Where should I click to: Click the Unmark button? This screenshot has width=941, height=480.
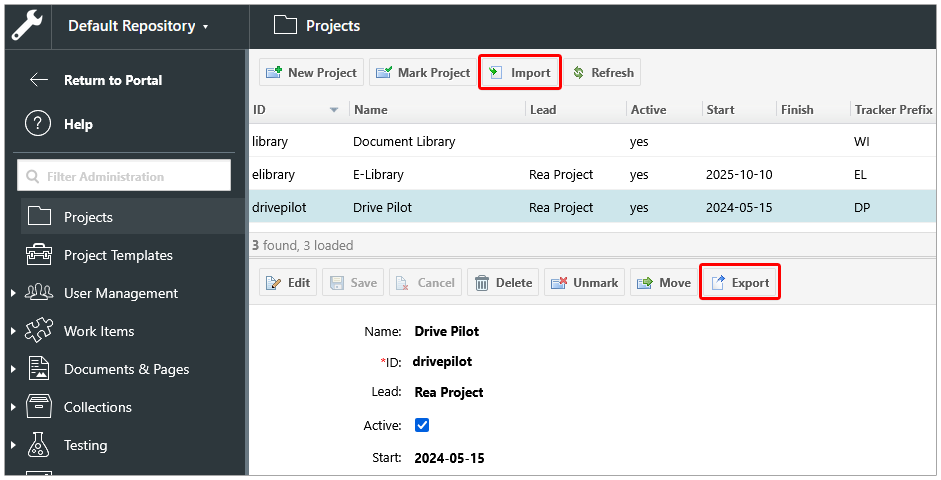pos(585,283)
